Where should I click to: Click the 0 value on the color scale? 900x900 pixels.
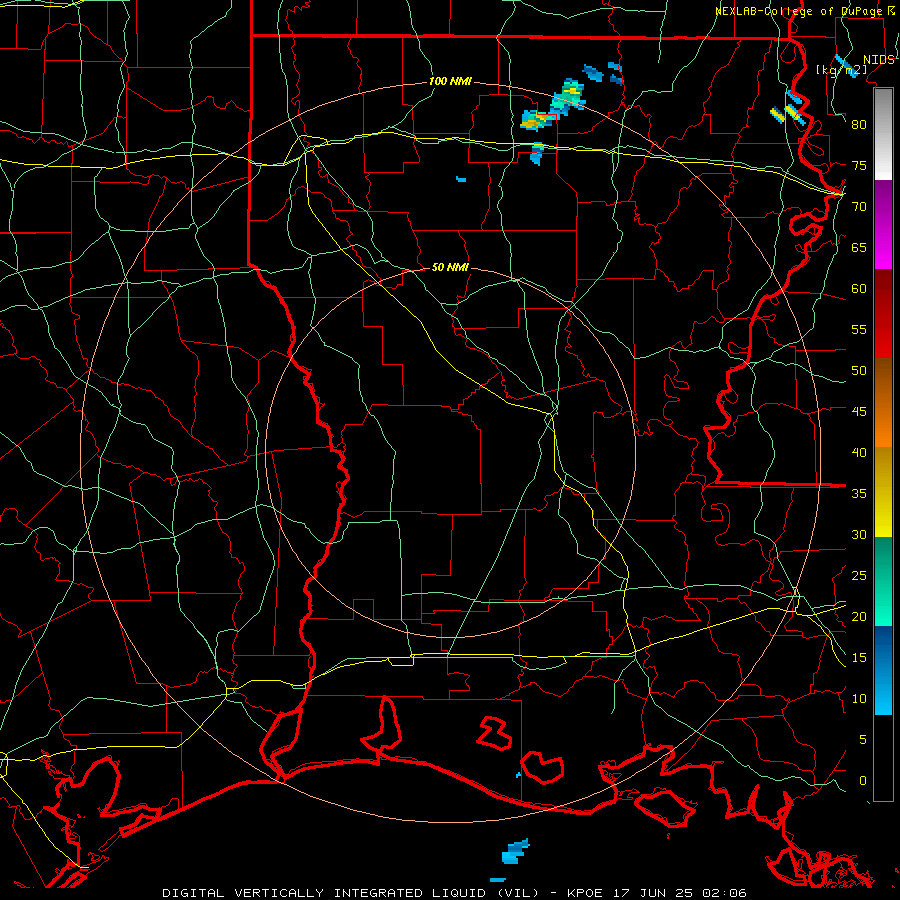click(x=862, y=781)
